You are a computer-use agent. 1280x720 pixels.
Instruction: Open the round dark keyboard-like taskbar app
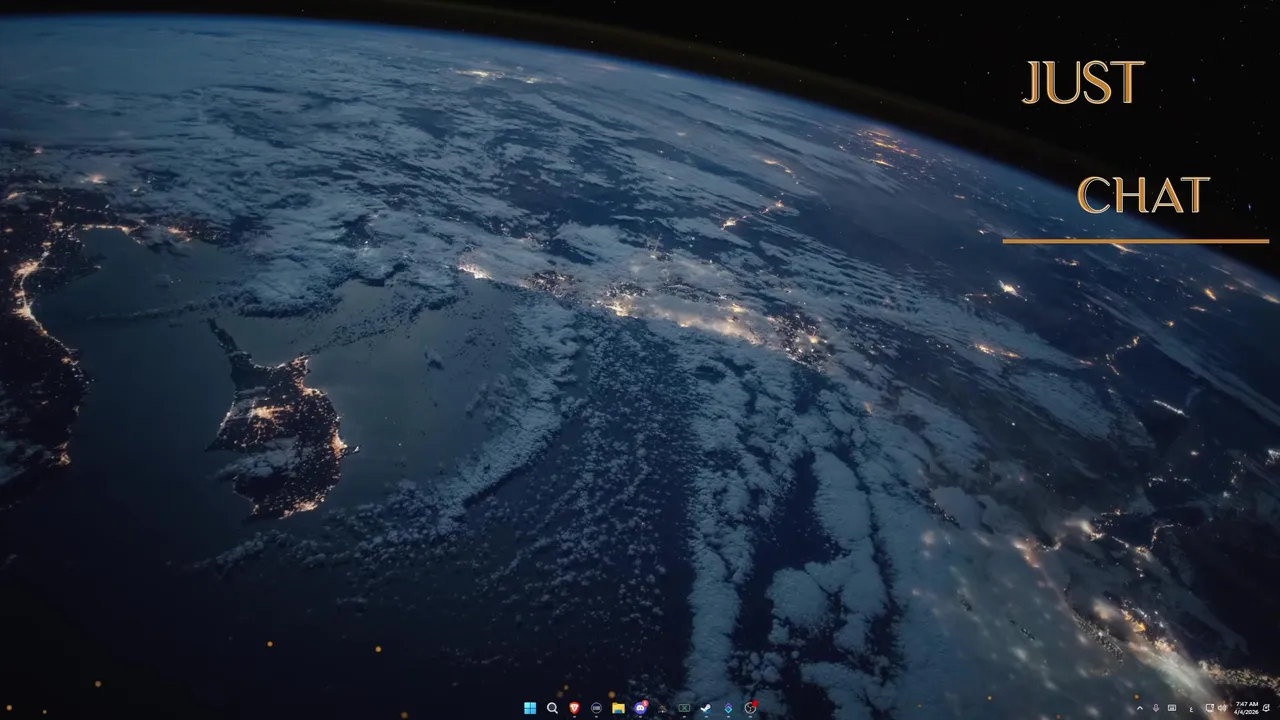[596, 708]
